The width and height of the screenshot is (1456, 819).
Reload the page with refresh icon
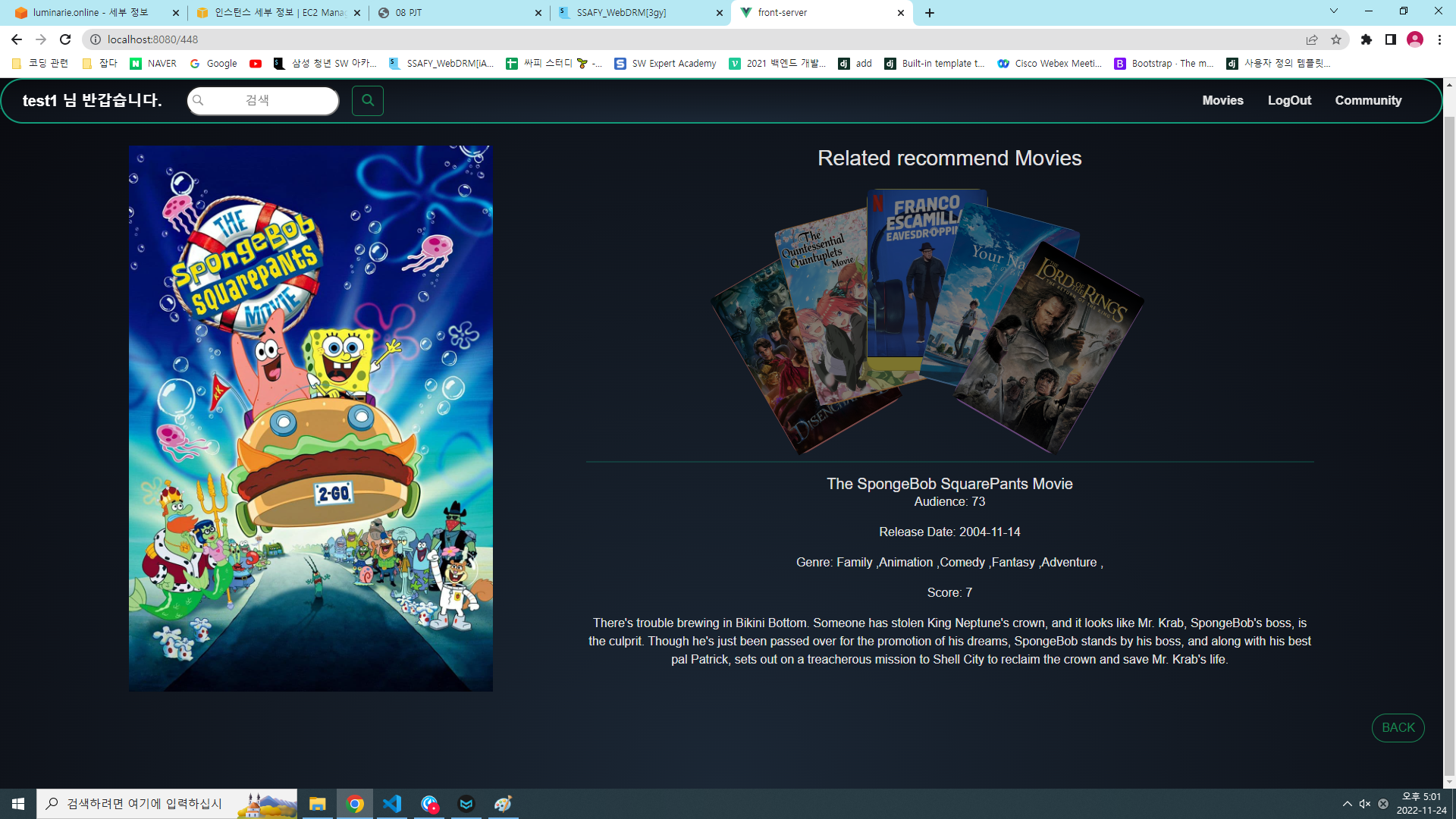[x=65, y=39]
